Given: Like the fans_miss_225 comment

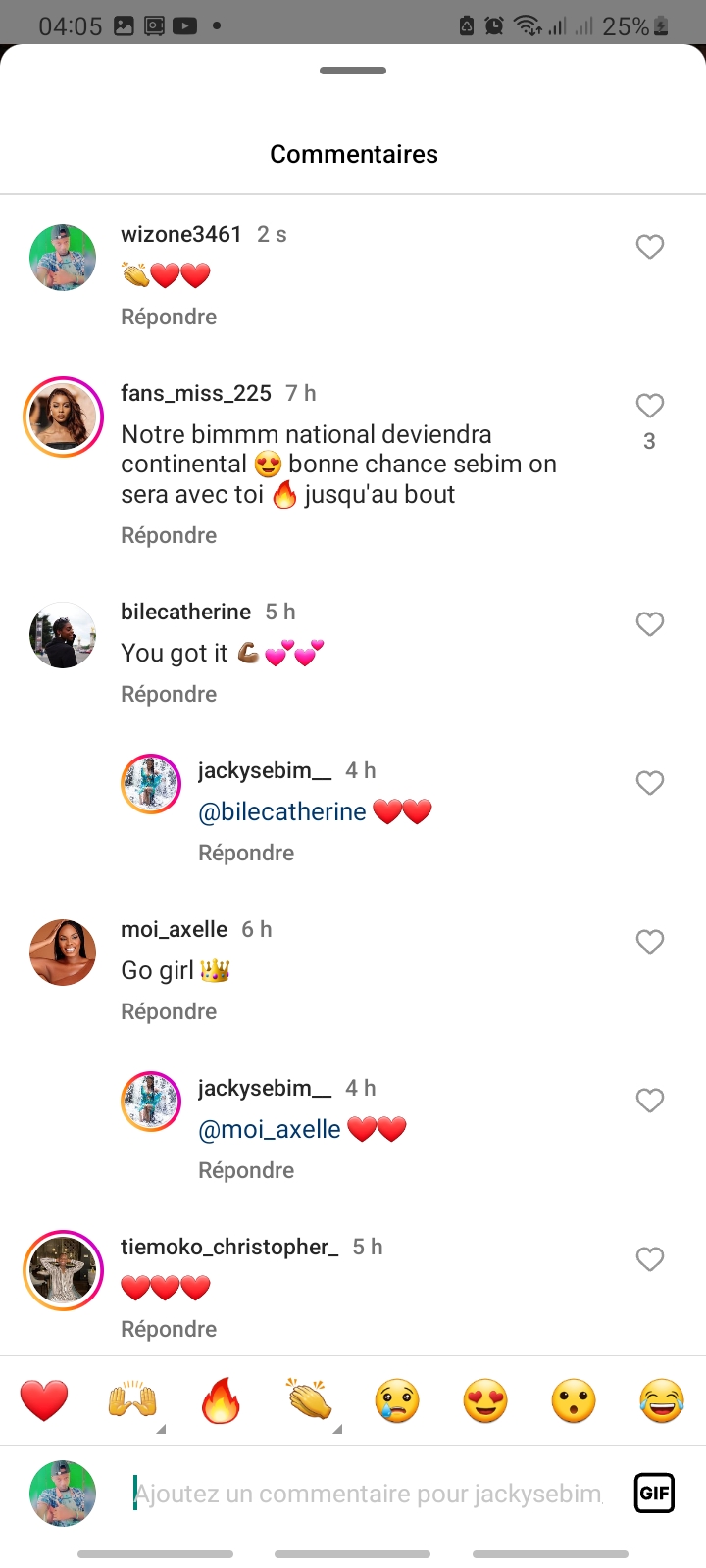Looking at the screenshot, I should coord(650,406).
